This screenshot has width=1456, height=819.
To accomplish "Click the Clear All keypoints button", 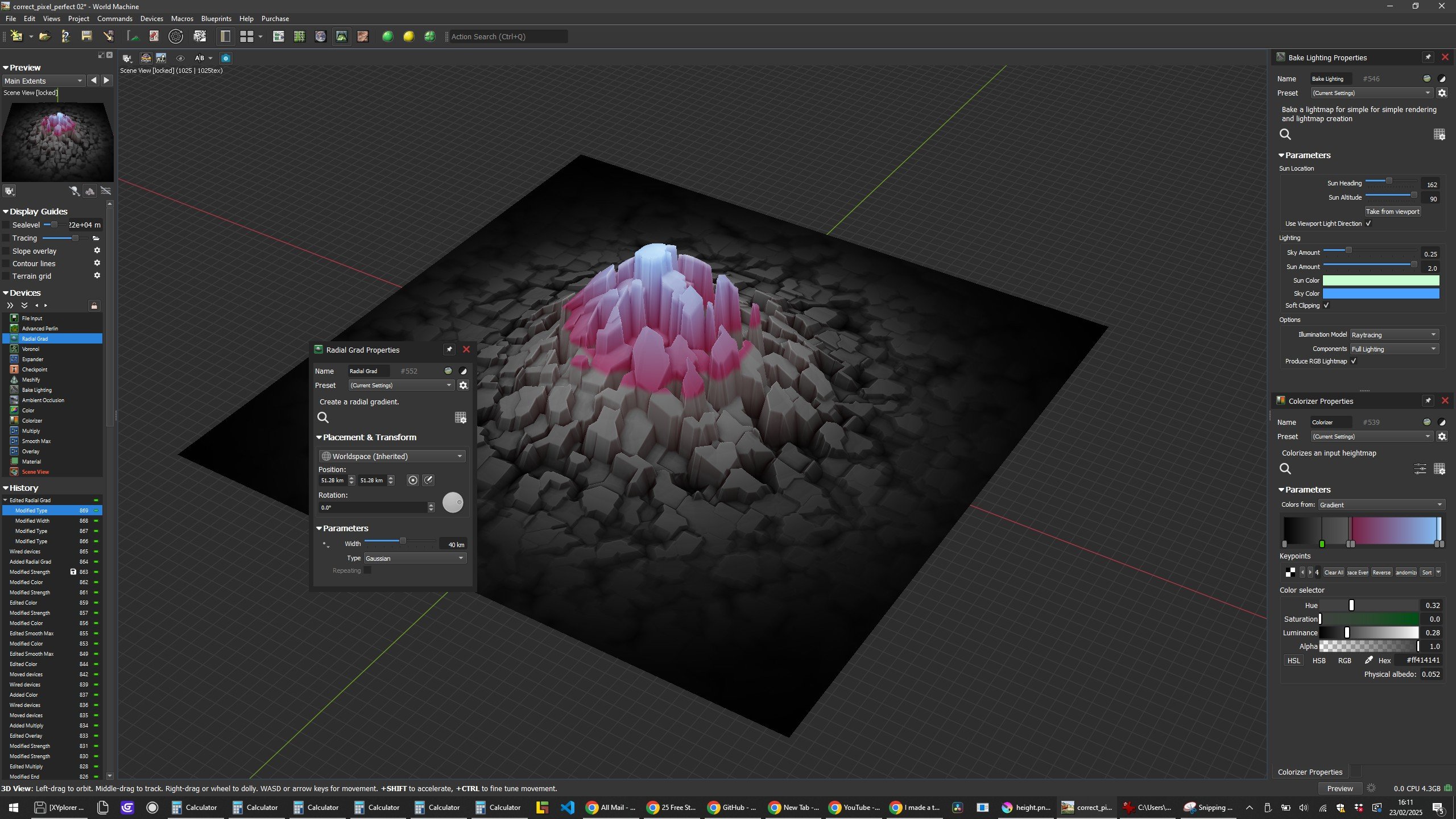I will 1333,572.
